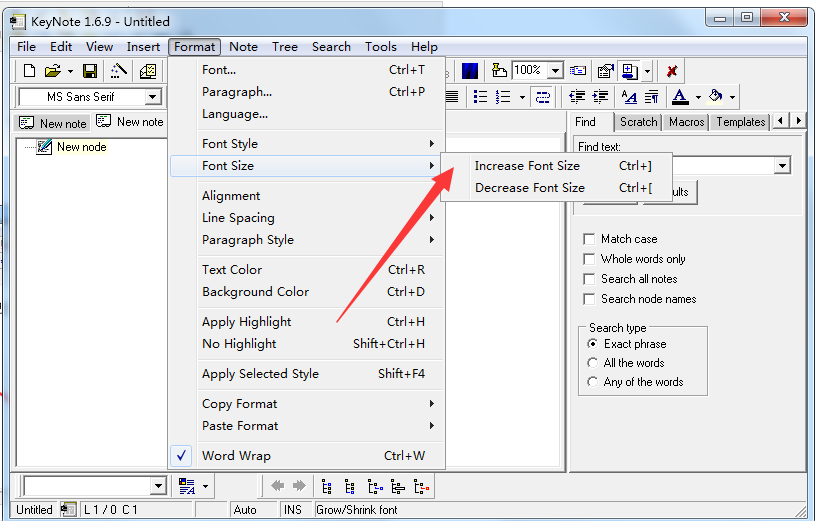Click the tab scroll right arrow button
Screen dimensions: 815x521
tap(799, 121)
